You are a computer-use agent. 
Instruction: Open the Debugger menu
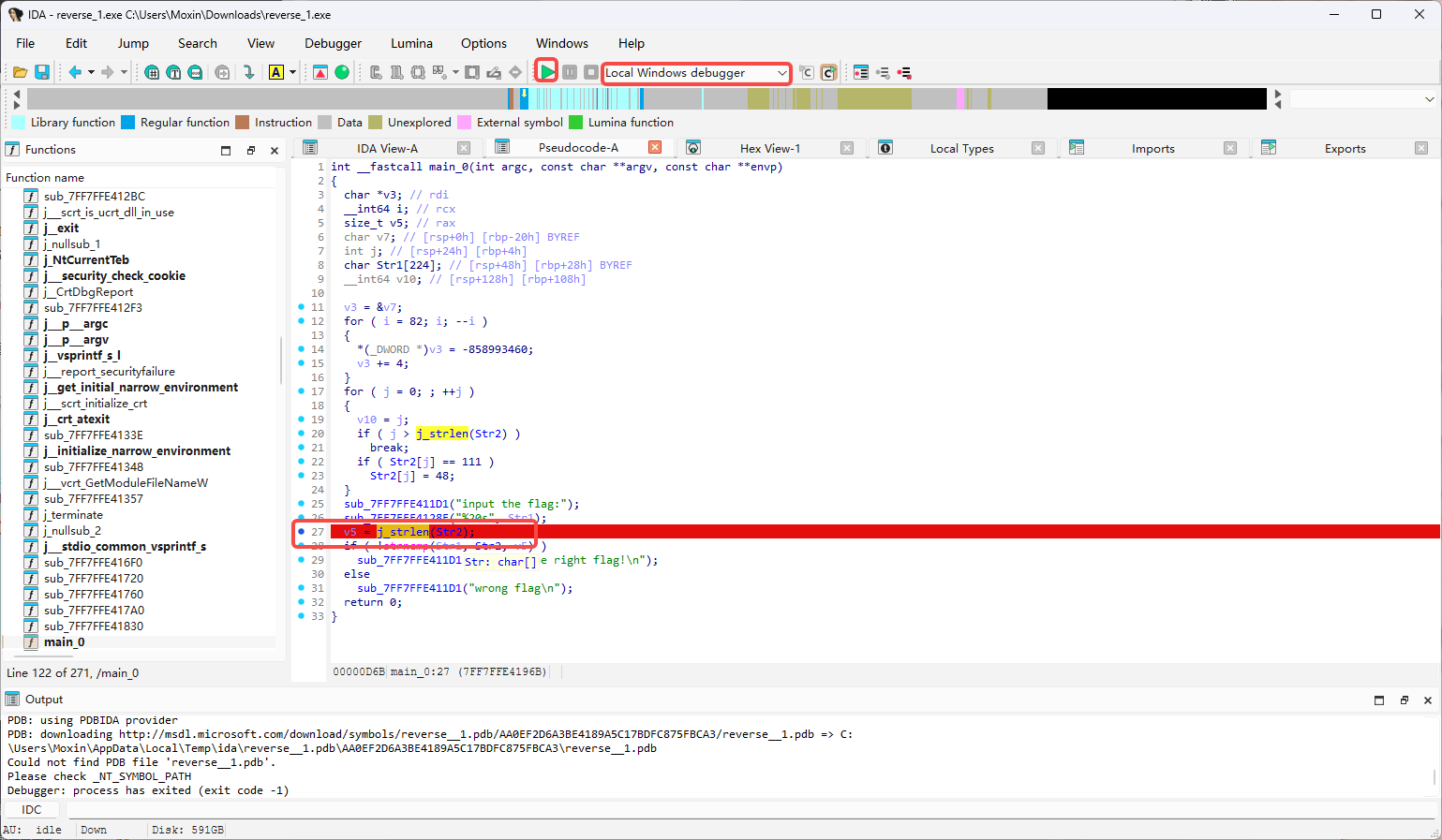point(333,43)
